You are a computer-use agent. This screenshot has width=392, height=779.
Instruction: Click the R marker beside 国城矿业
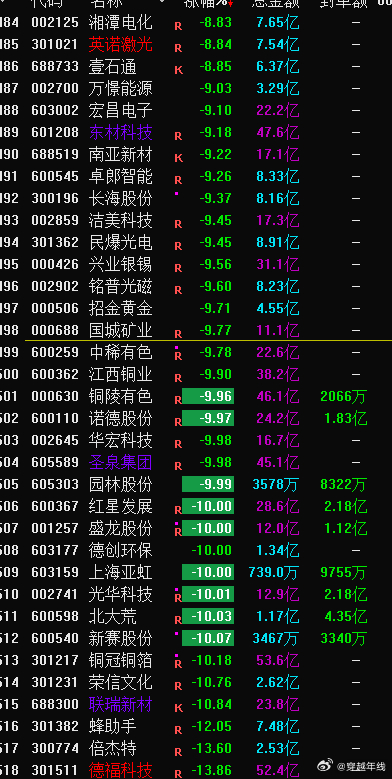[x=178, y=334]
